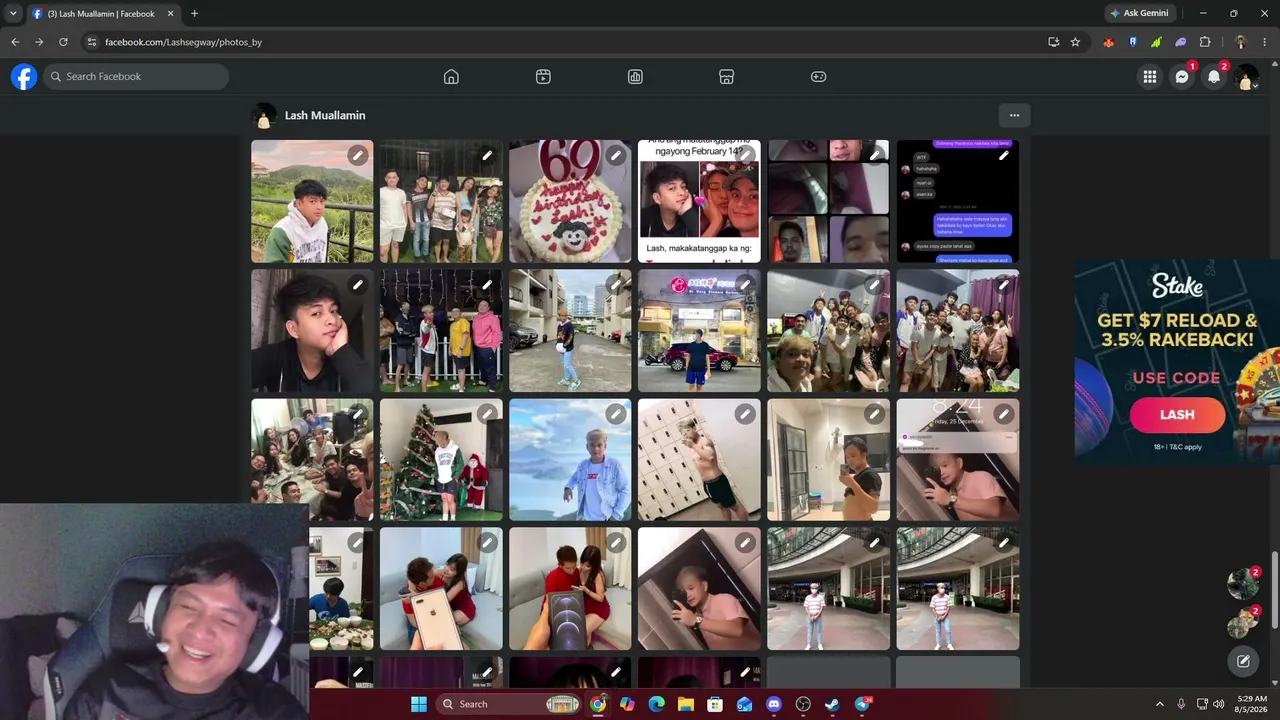The height and width of the screenshot is (720, 1280).
Task: Open a new browser tab
Action: click(194, 14)
